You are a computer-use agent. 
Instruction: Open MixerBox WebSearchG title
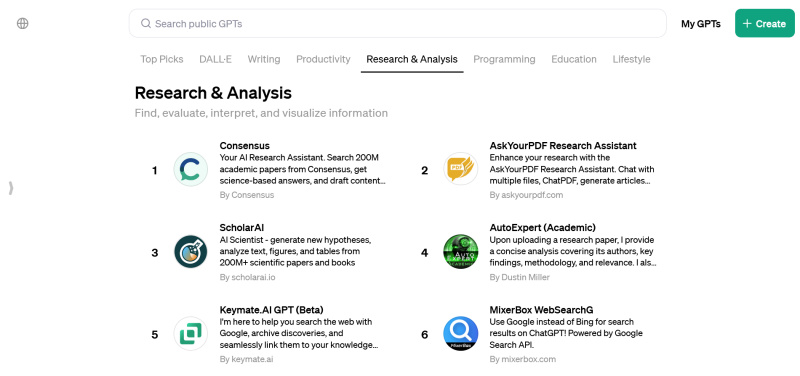tap(541, 310)
